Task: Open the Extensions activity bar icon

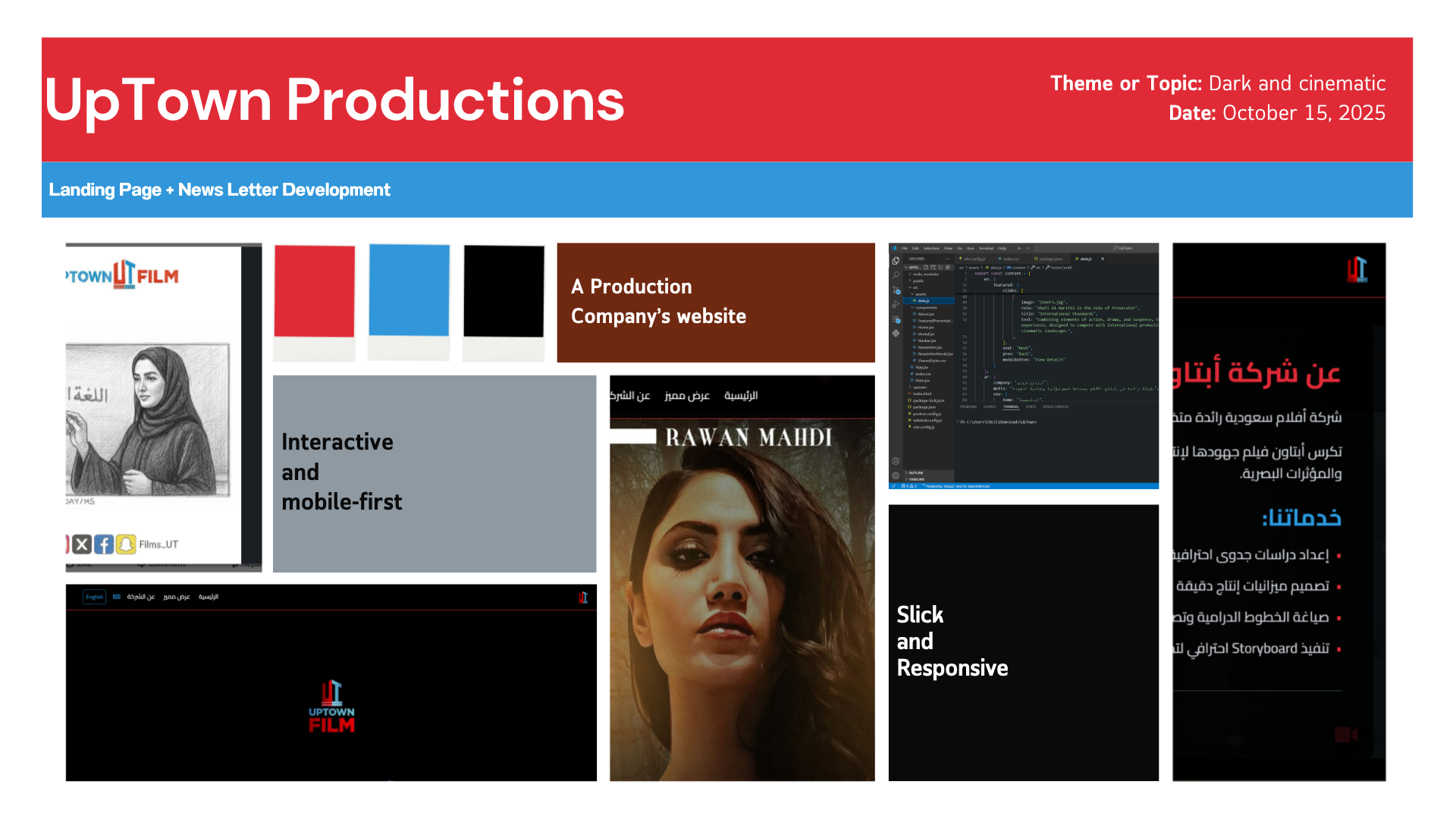Action: pos(896,319)
